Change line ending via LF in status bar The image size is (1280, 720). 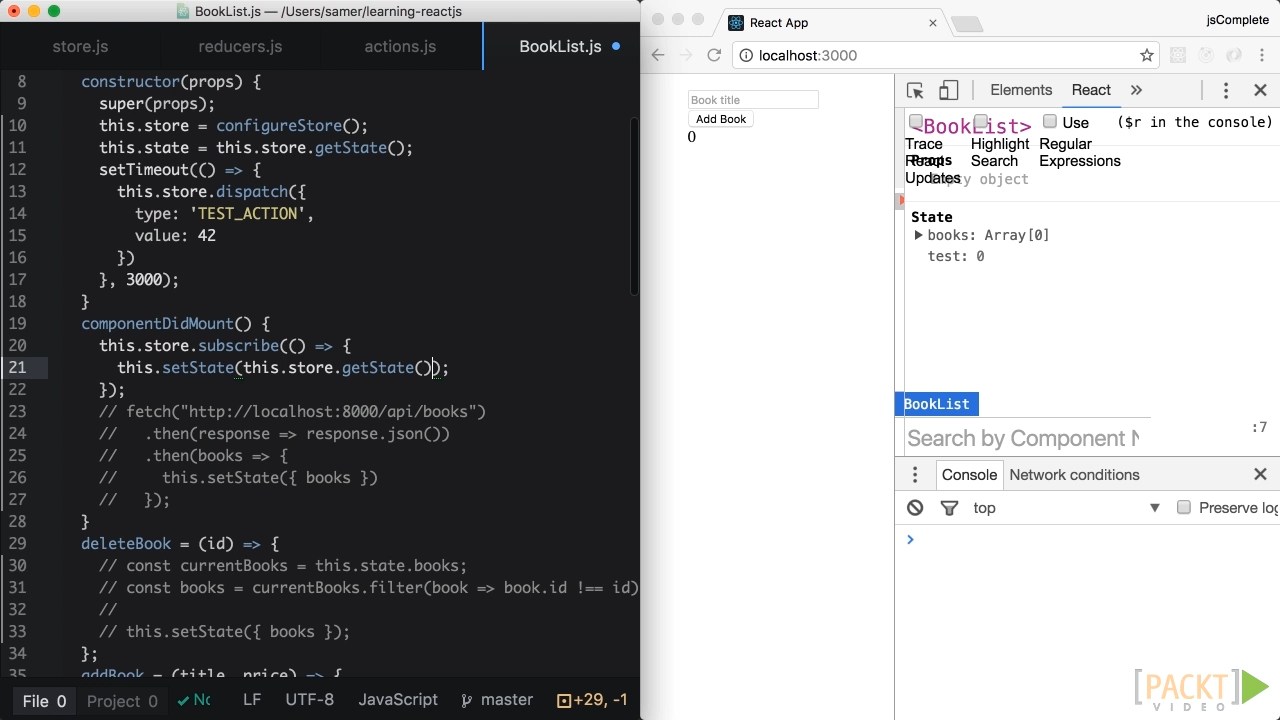pos(252,700)
